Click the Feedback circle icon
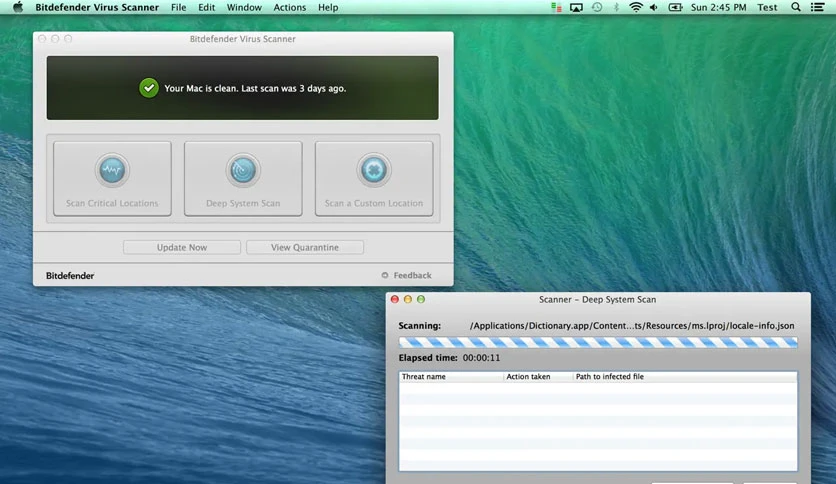 coord(385,275)
